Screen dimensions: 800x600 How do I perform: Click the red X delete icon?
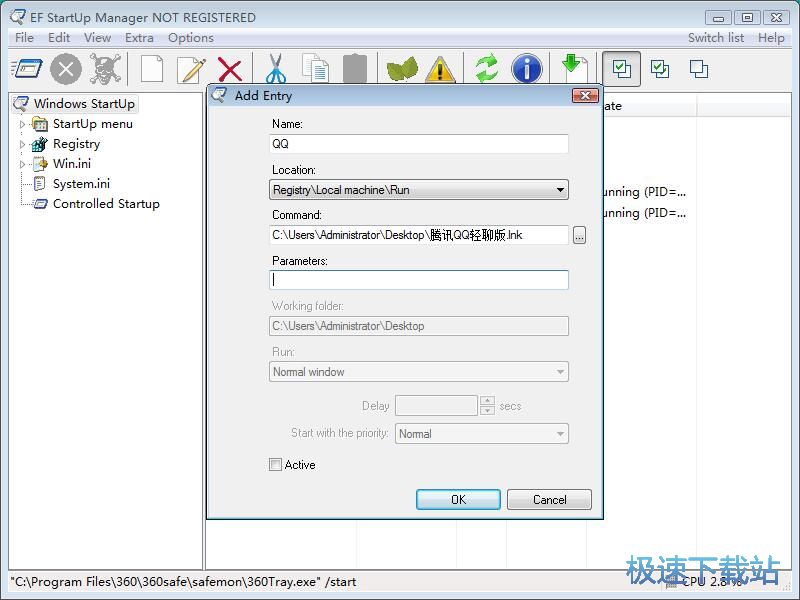click(x=230, y=69)
